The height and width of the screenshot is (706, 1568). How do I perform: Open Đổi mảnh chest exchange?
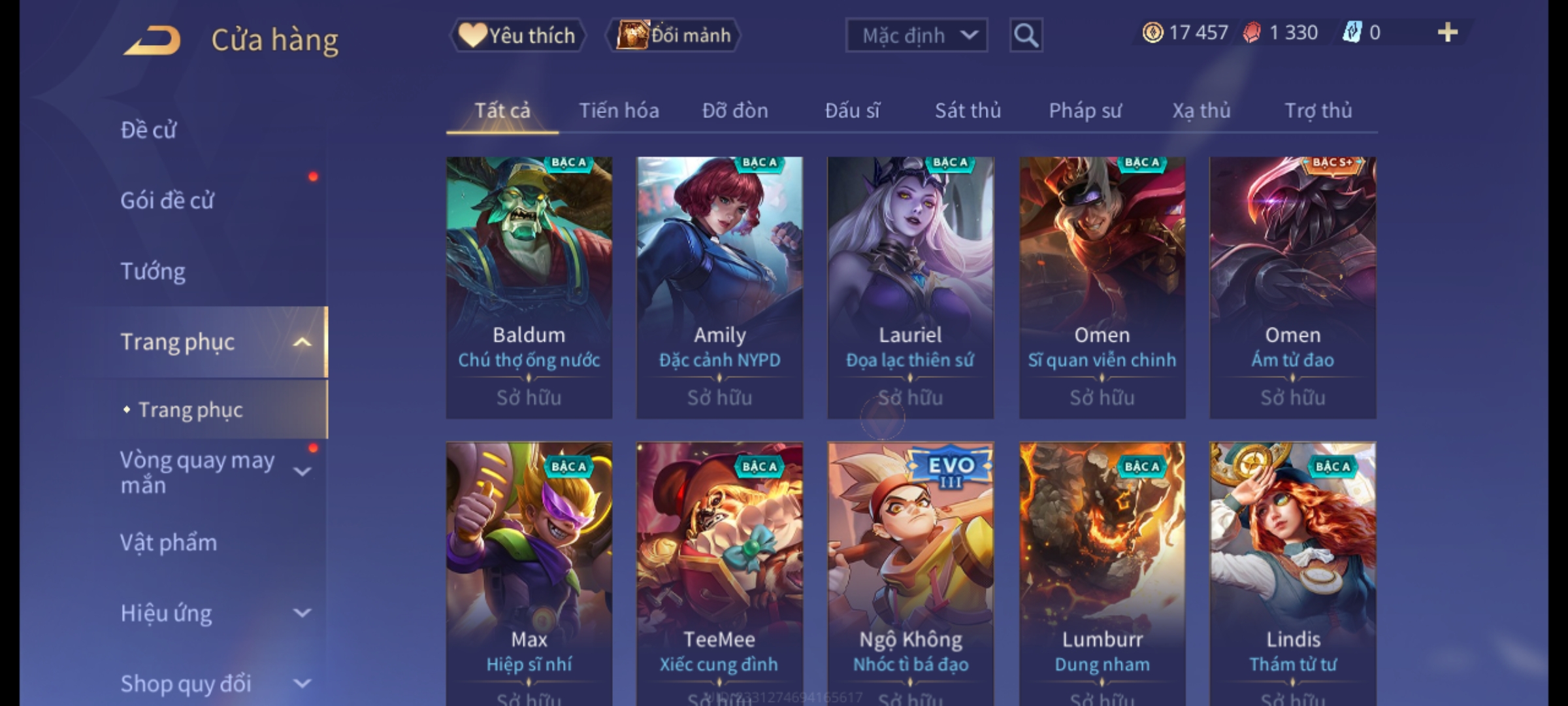pos(673,35)
